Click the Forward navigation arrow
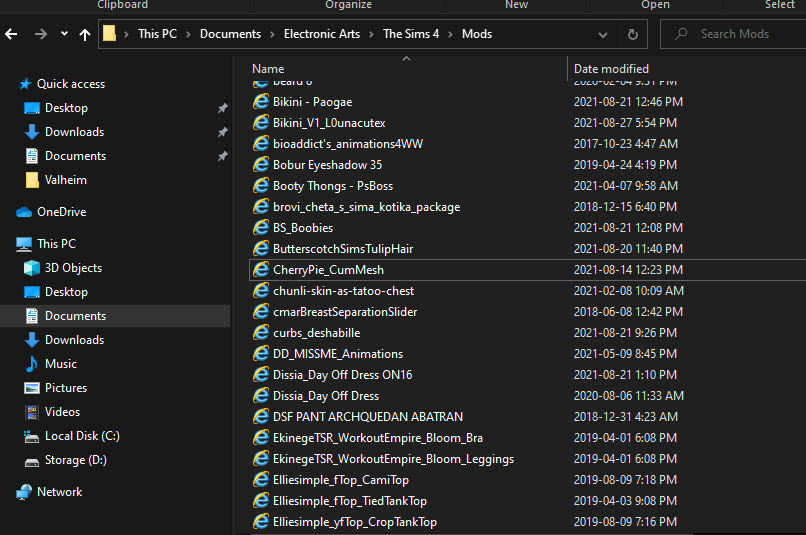806x535 pixels. [41, 34]
